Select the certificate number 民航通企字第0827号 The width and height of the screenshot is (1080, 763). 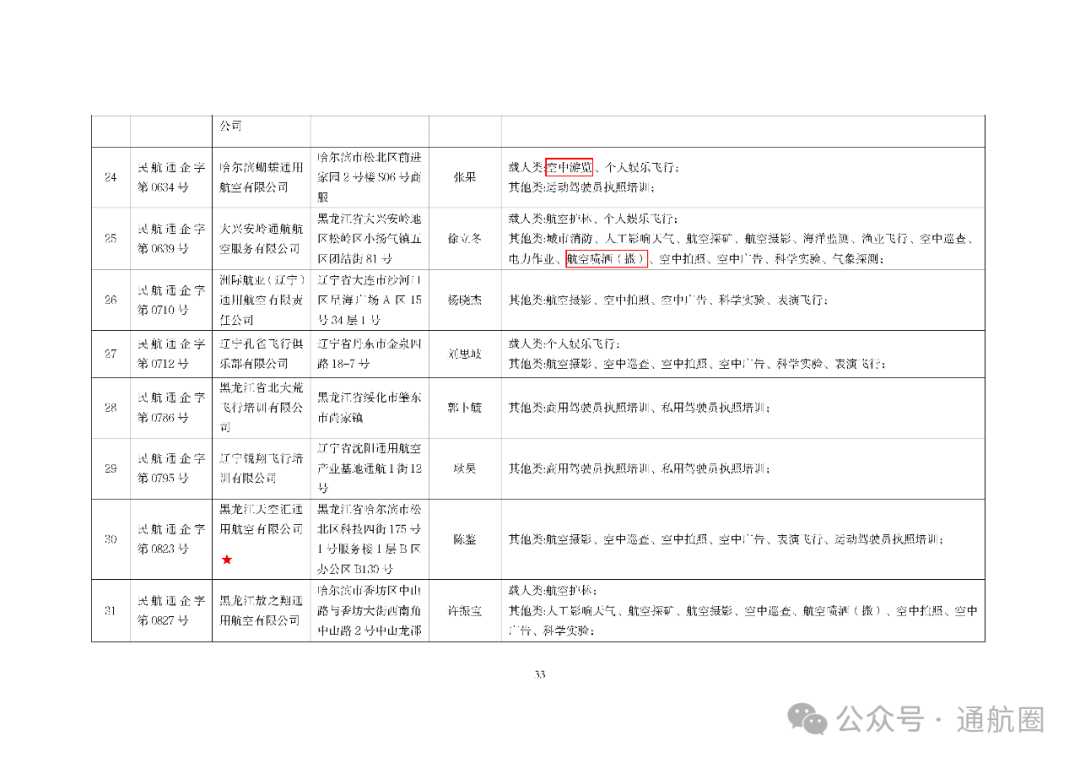(x=170, y=611)
